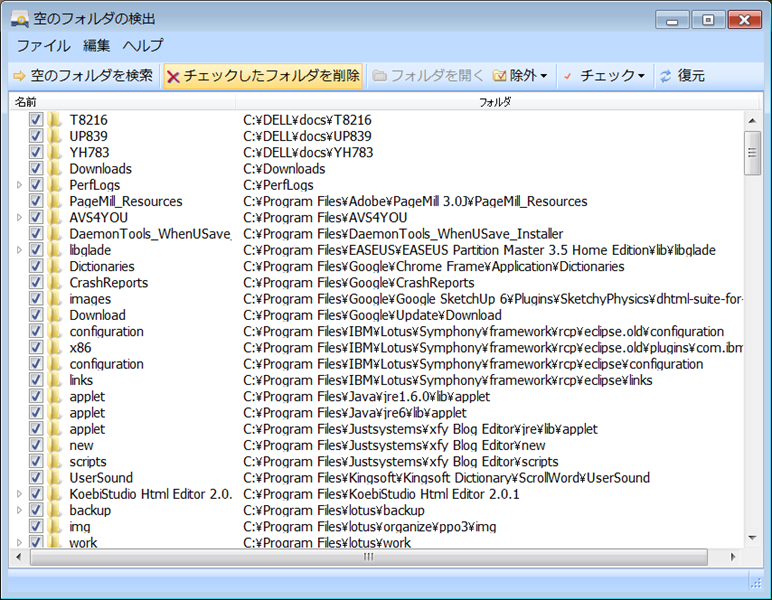Sort by フォルダ column header
This screenshot has width=772, height=600.
pyautogui.click(x=497, y=102)
